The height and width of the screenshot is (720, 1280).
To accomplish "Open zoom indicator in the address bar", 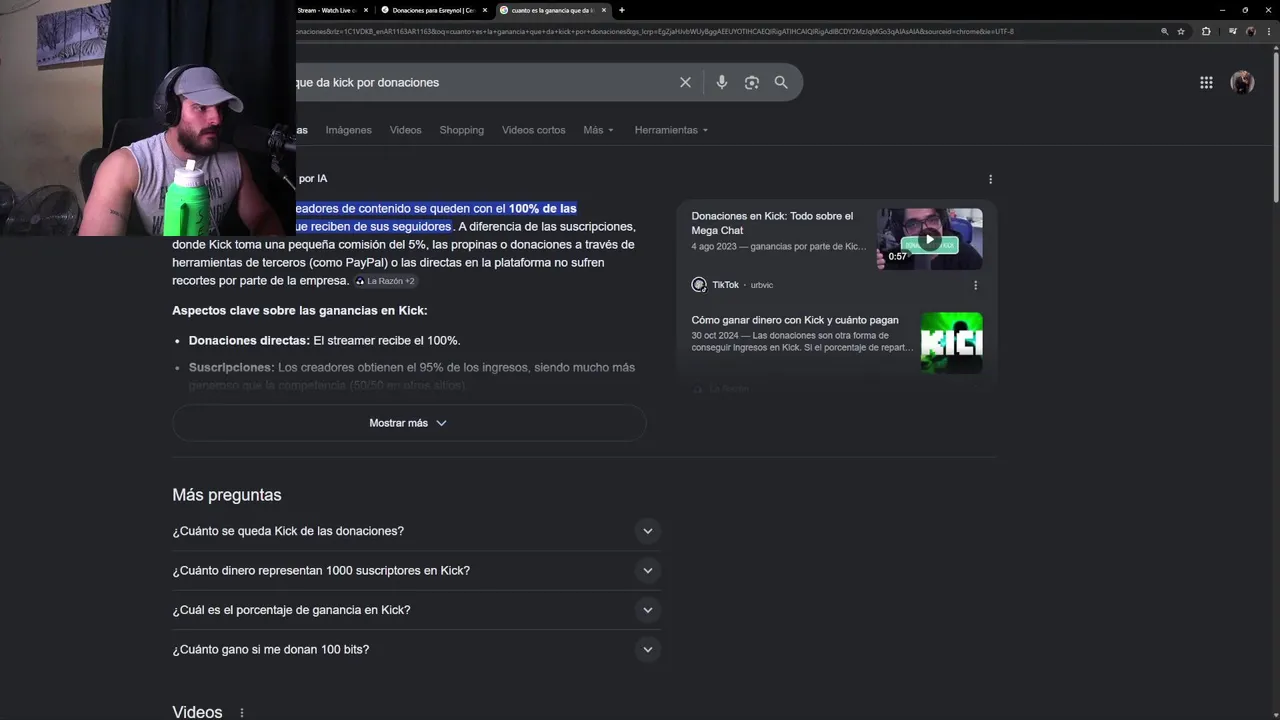I will 1164,31.
